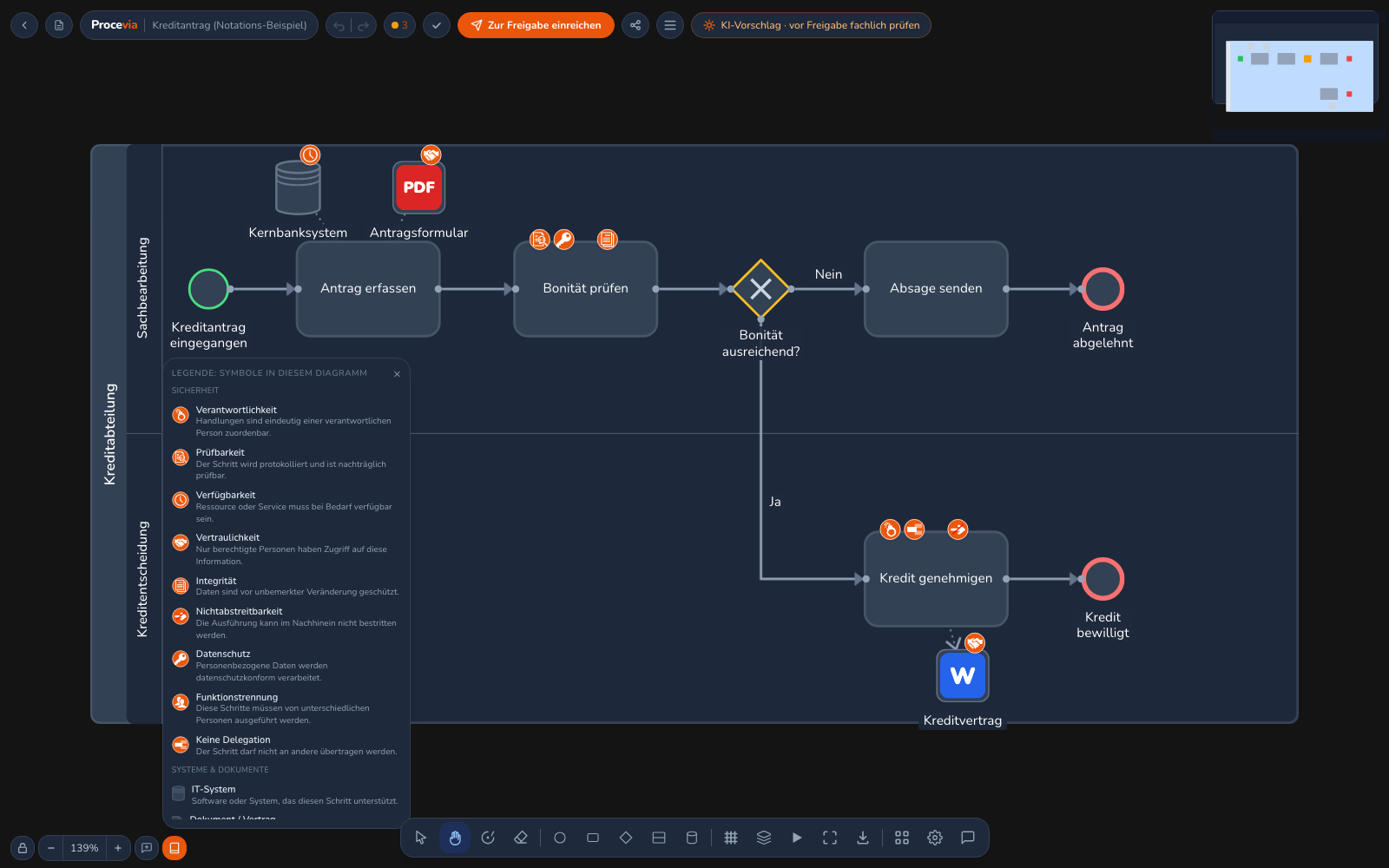The width and height of the screenshot is (1389, 868).
Task: Click handshake badge on Antragsformular
Action: [x=431, y=155]
